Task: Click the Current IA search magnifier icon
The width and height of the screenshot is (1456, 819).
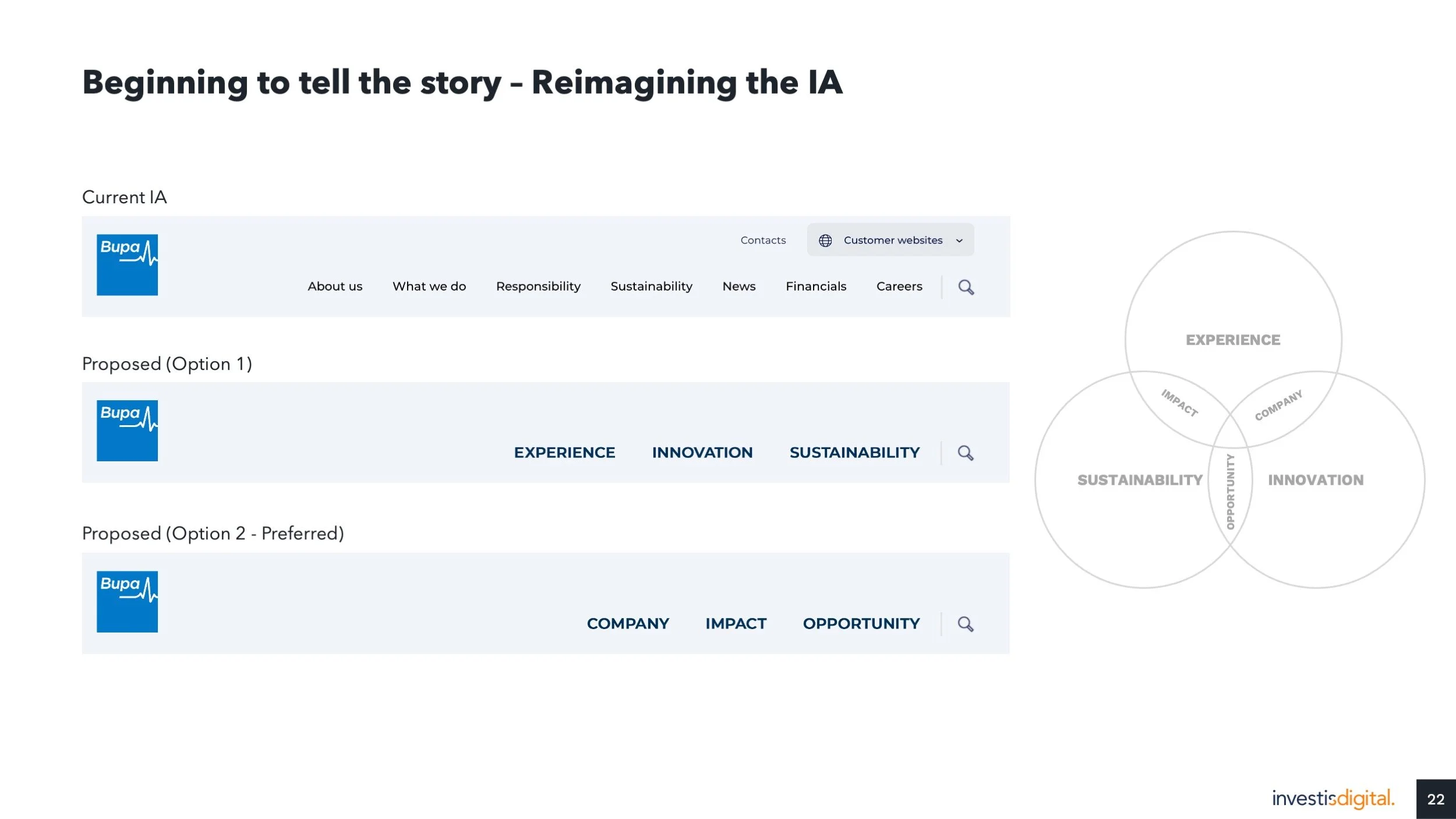Action: point(966,287)
